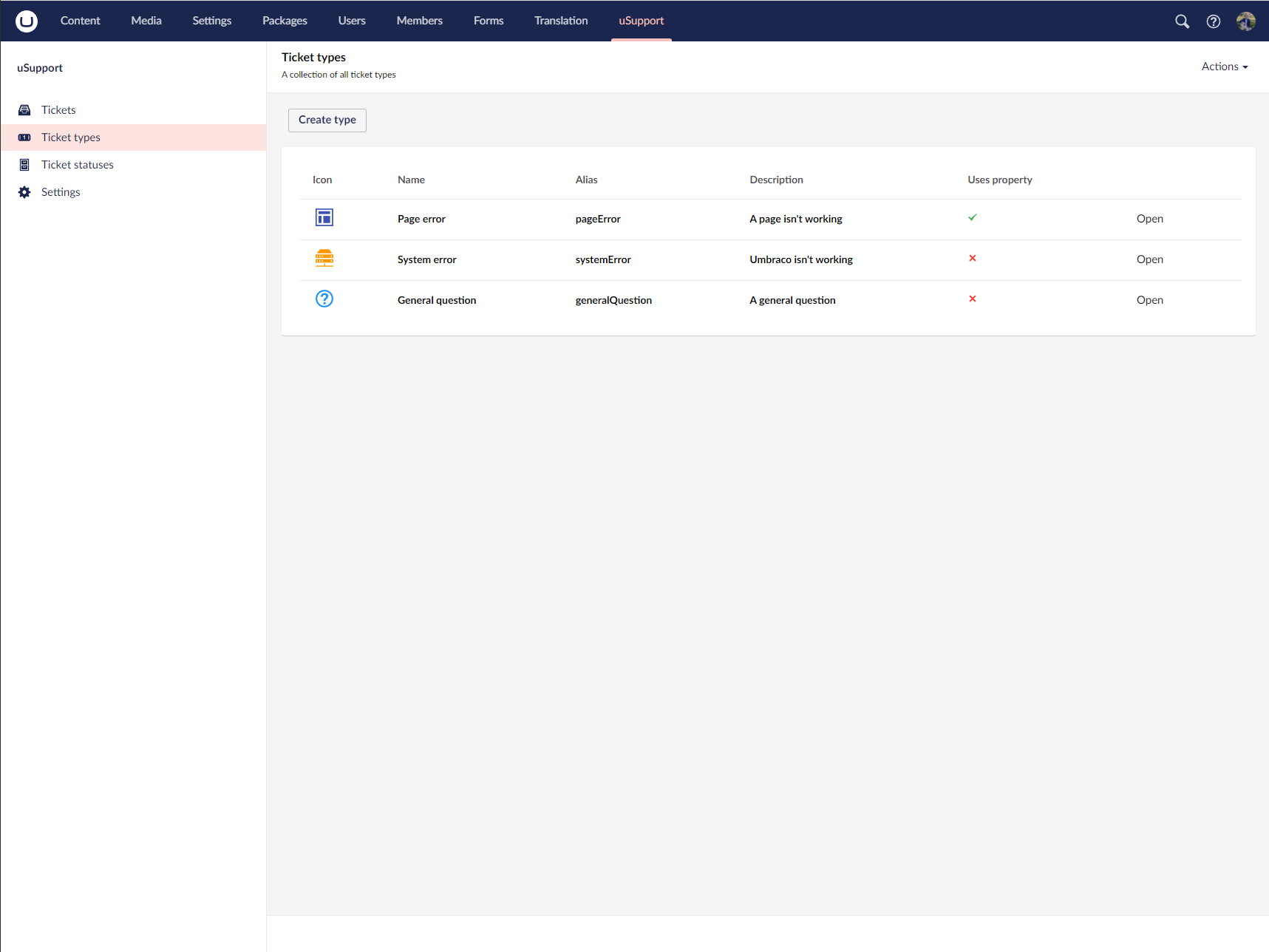1269x952 pixels.
Task: Open Ticket statuses in sidebar
Action: click(78, 165)
